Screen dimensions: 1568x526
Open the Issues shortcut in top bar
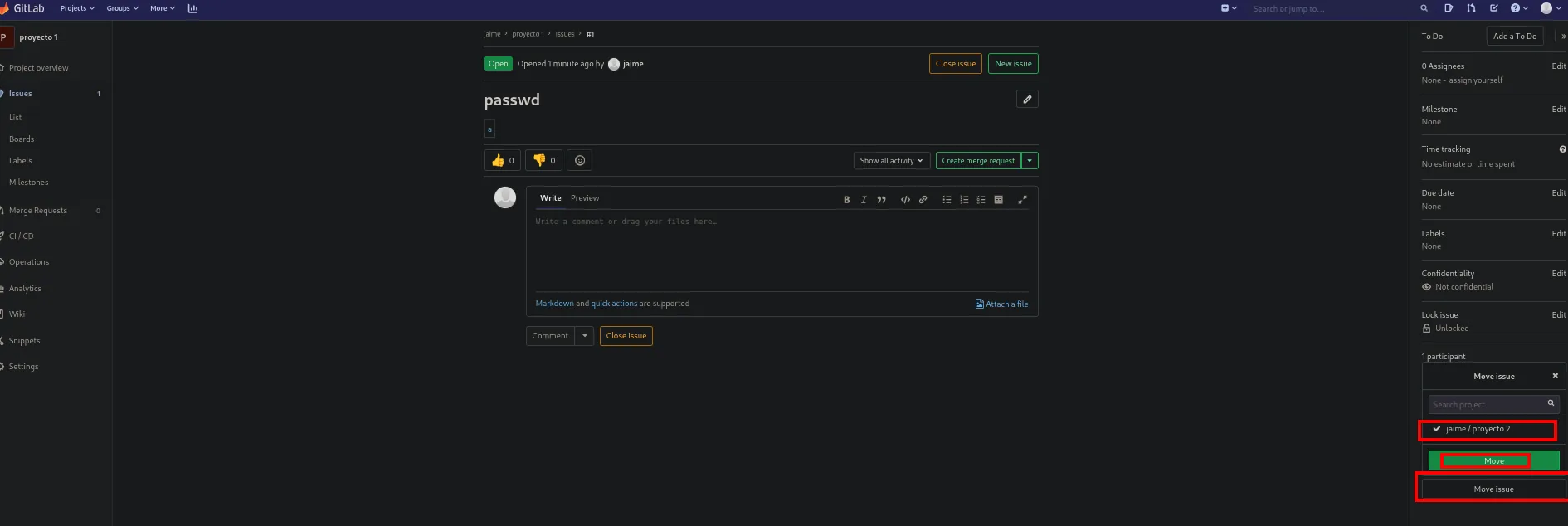coord(1449,8)
